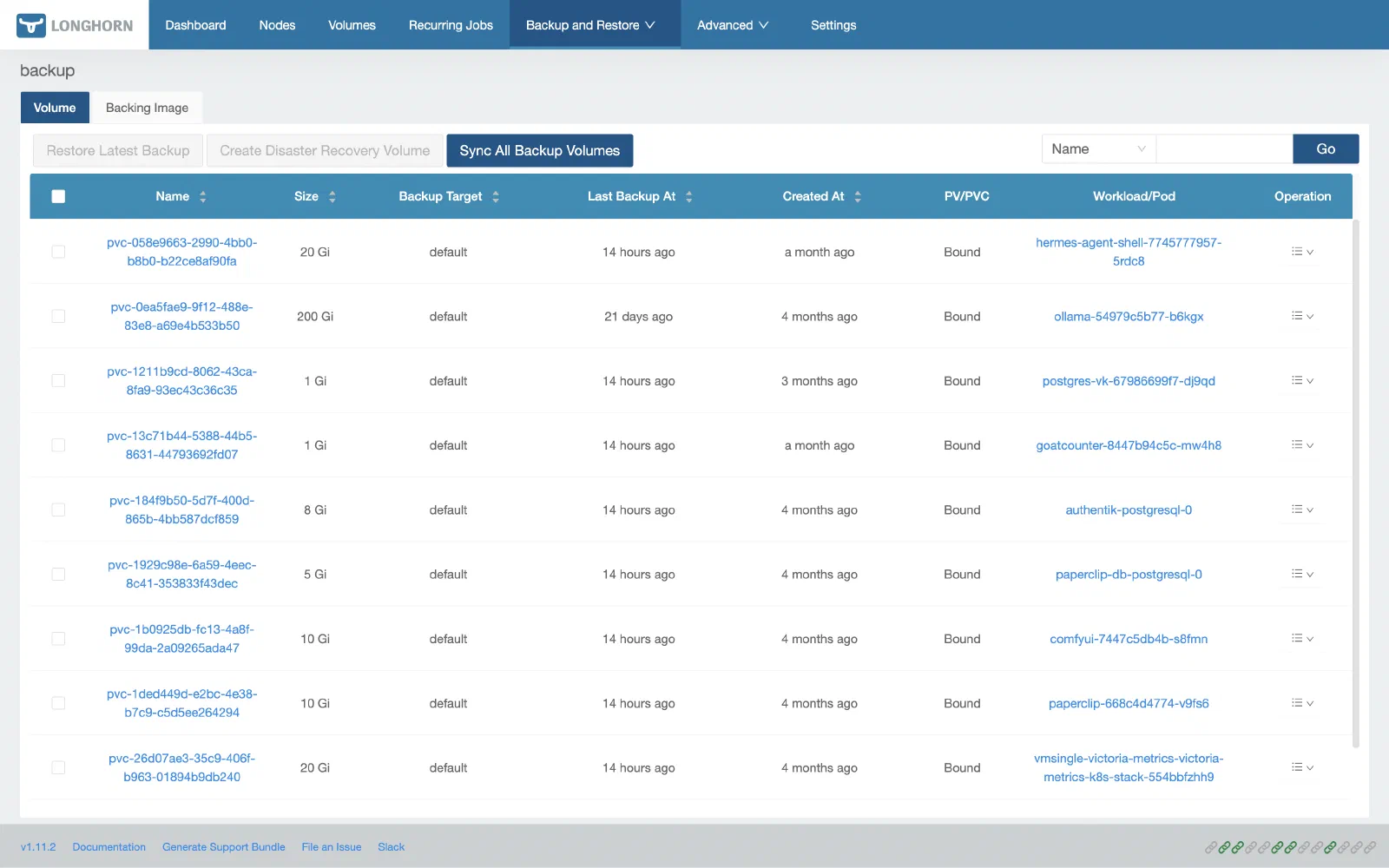Viewport: 1389px width, 868px height.
Task: Open operation menu for postgres-vk row
Action: coord(1302,380)
